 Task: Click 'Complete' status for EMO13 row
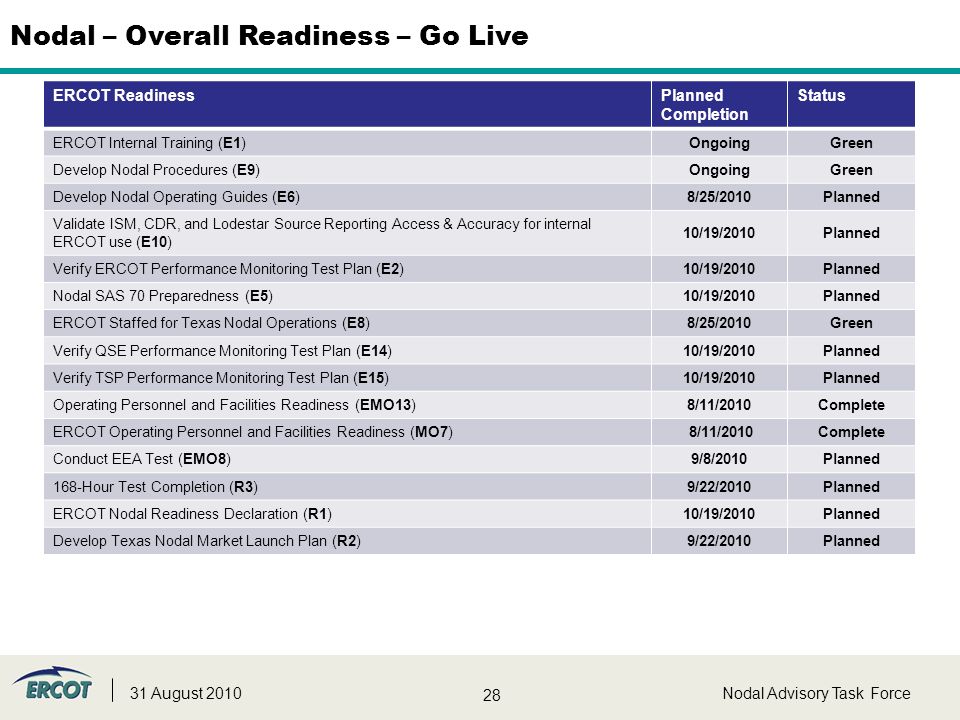tap(851, 405)
